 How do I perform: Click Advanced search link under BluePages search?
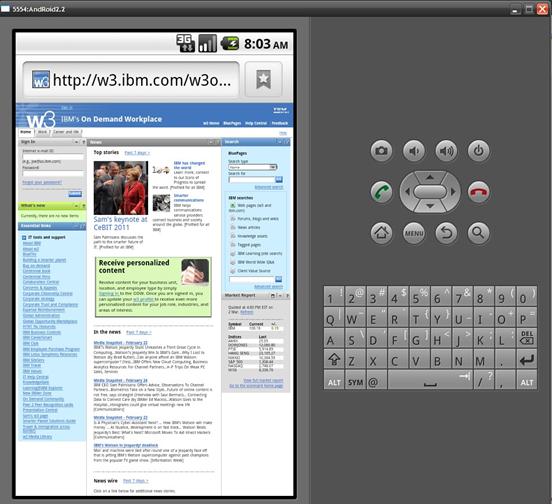click(269, 187)
